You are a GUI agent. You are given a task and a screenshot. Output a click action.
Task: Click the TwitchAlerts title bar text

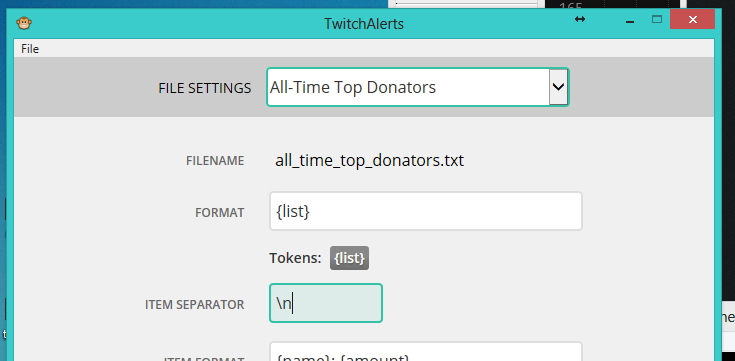[364, 23]
